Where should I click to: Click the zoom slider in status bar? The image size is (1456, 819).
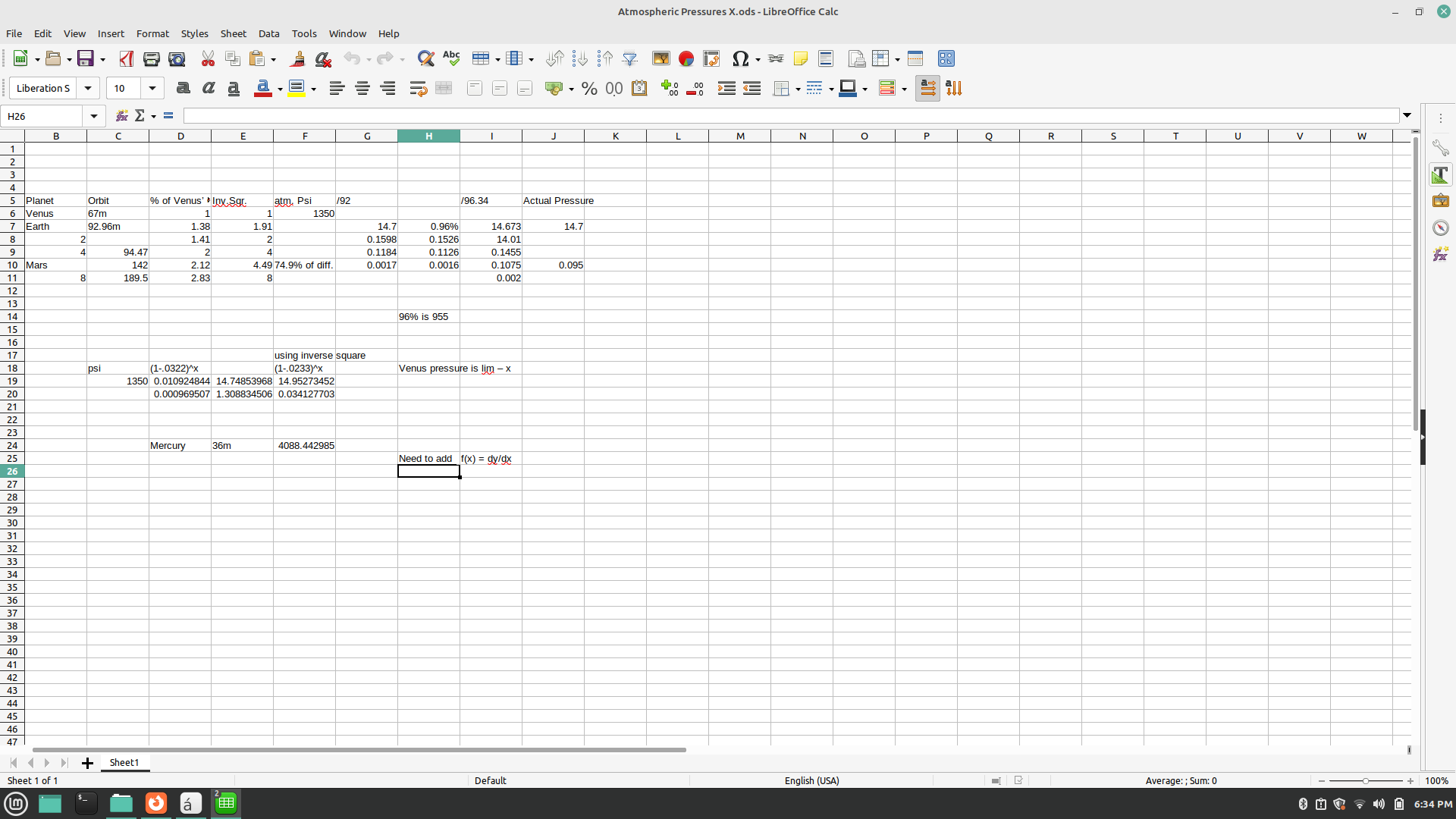coord(1366,781)
